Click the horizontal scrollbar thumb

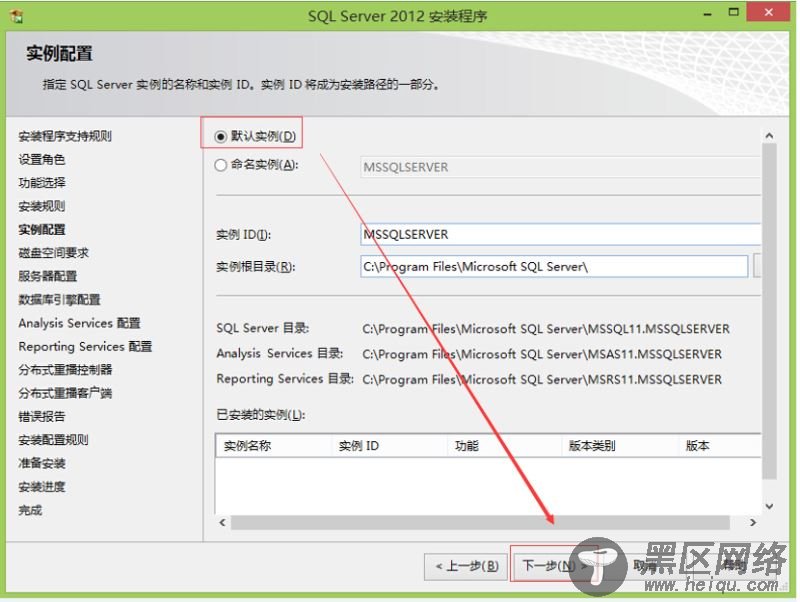480,522
